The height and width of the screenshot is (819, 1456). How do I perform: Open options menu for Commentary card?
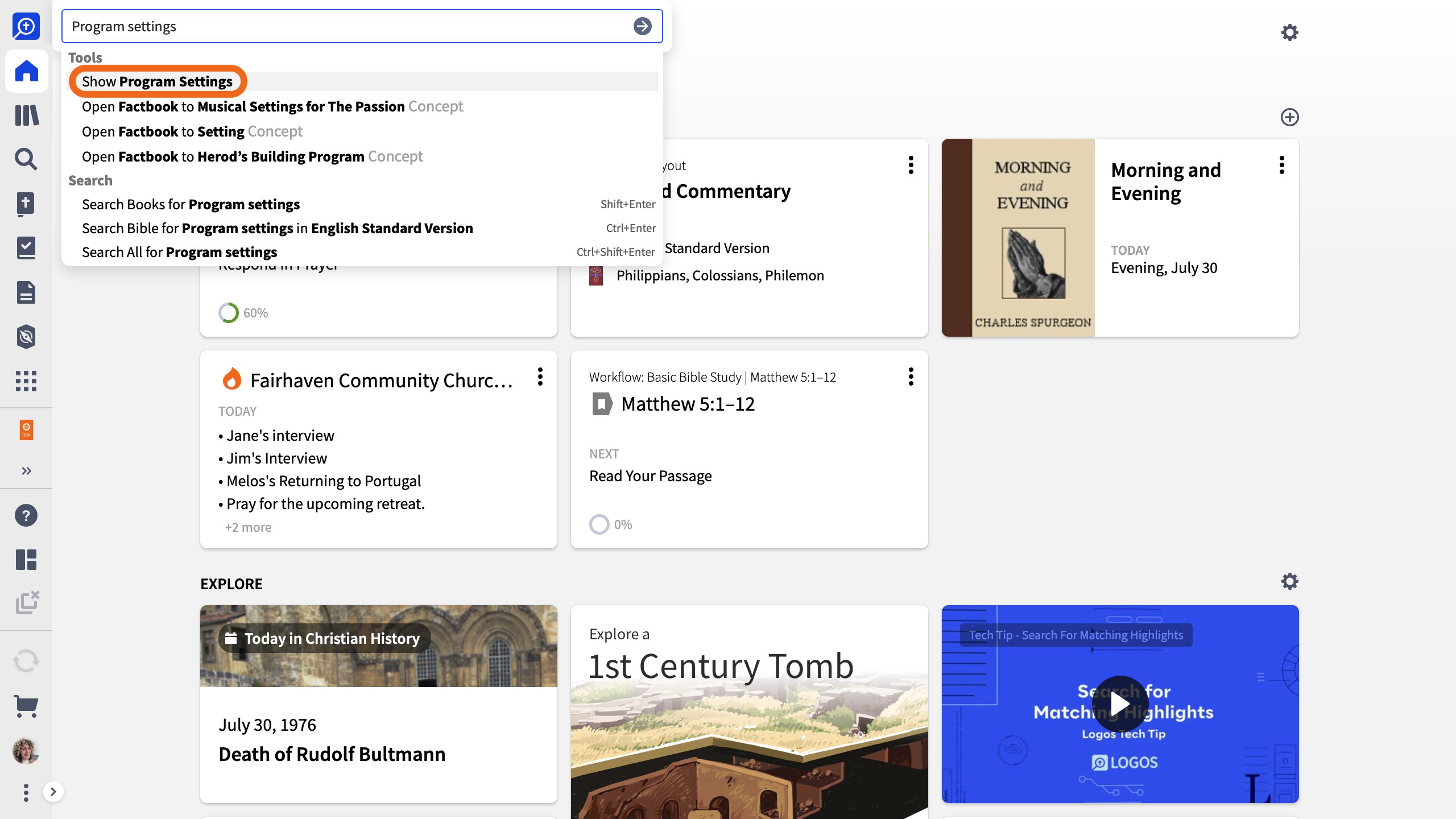911,165
